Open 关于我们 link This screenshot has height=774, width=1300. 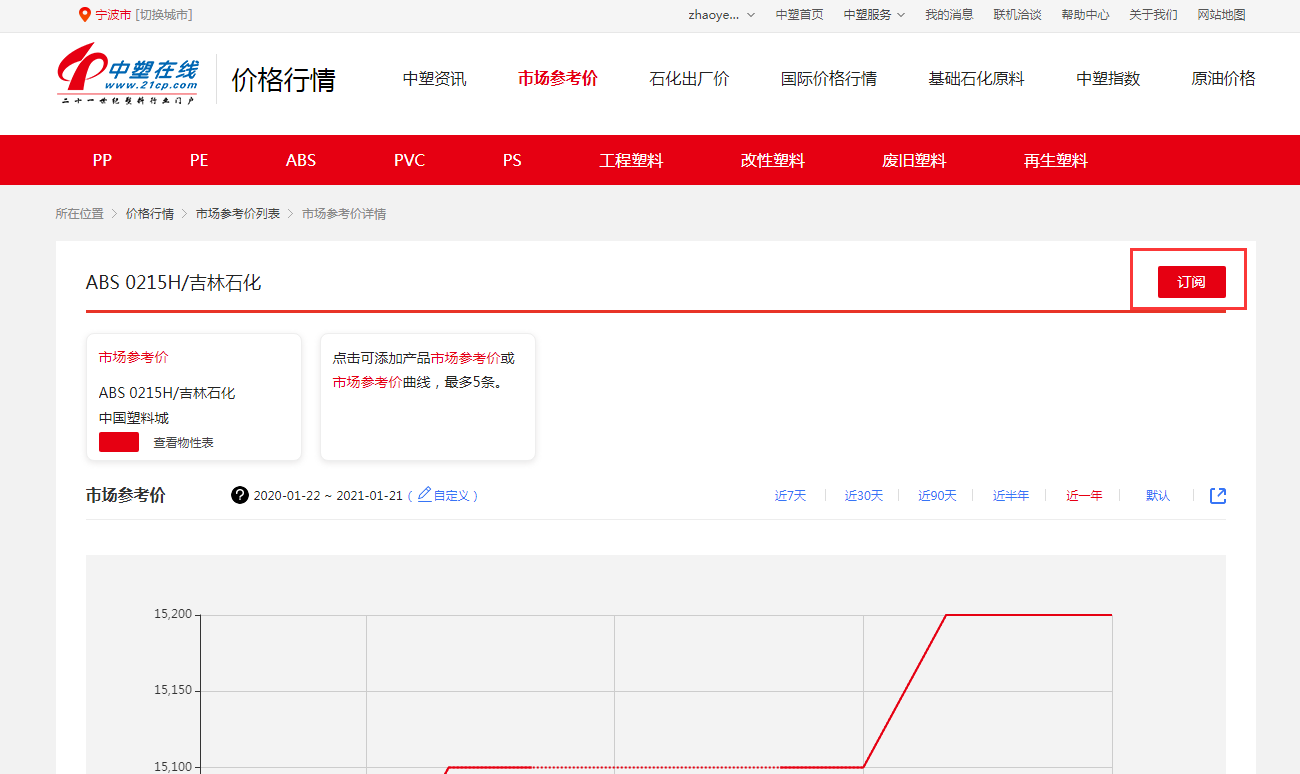[x=1153, y=15]
